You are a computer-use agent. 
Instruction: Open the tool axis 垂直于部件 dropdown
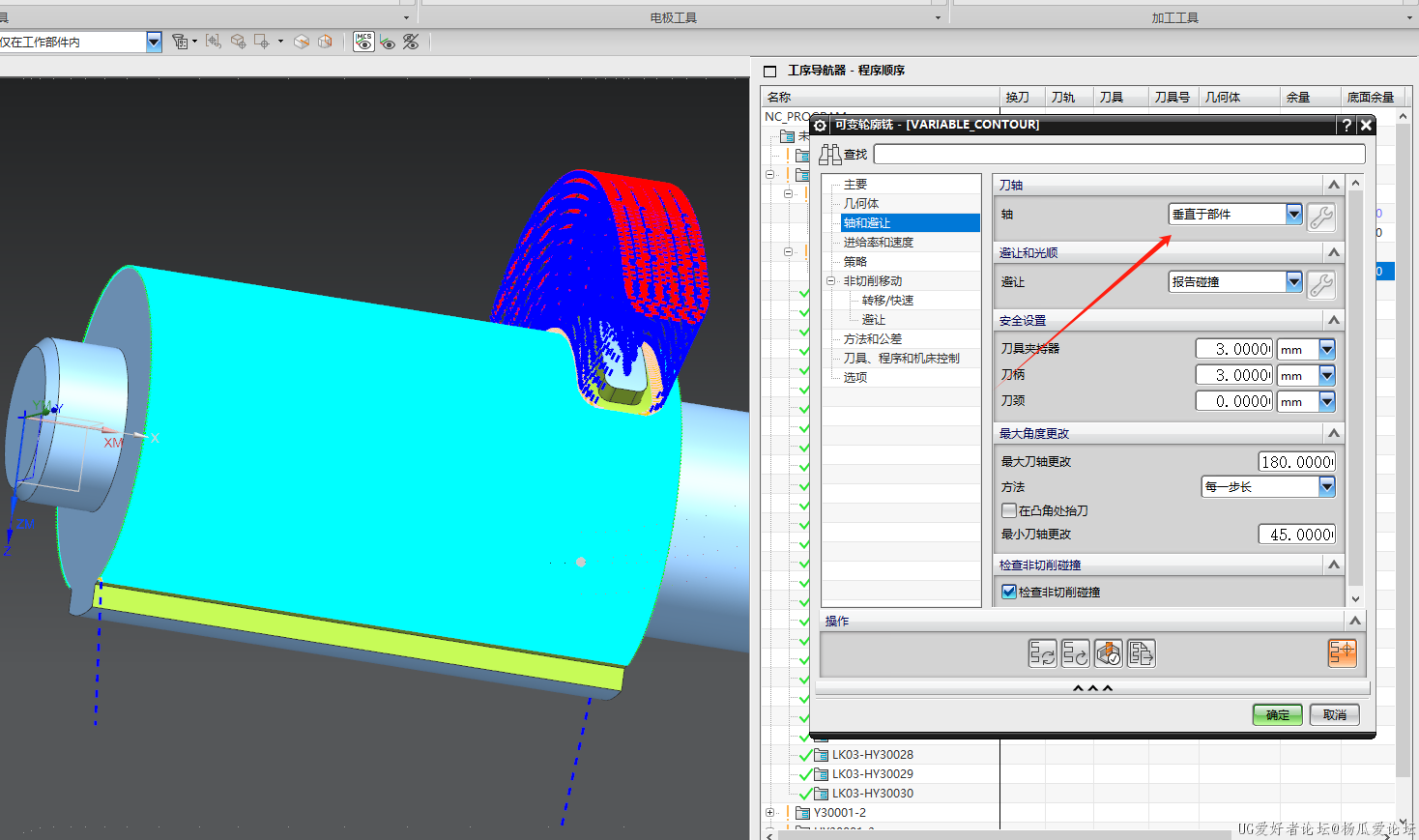[1294, 214]
